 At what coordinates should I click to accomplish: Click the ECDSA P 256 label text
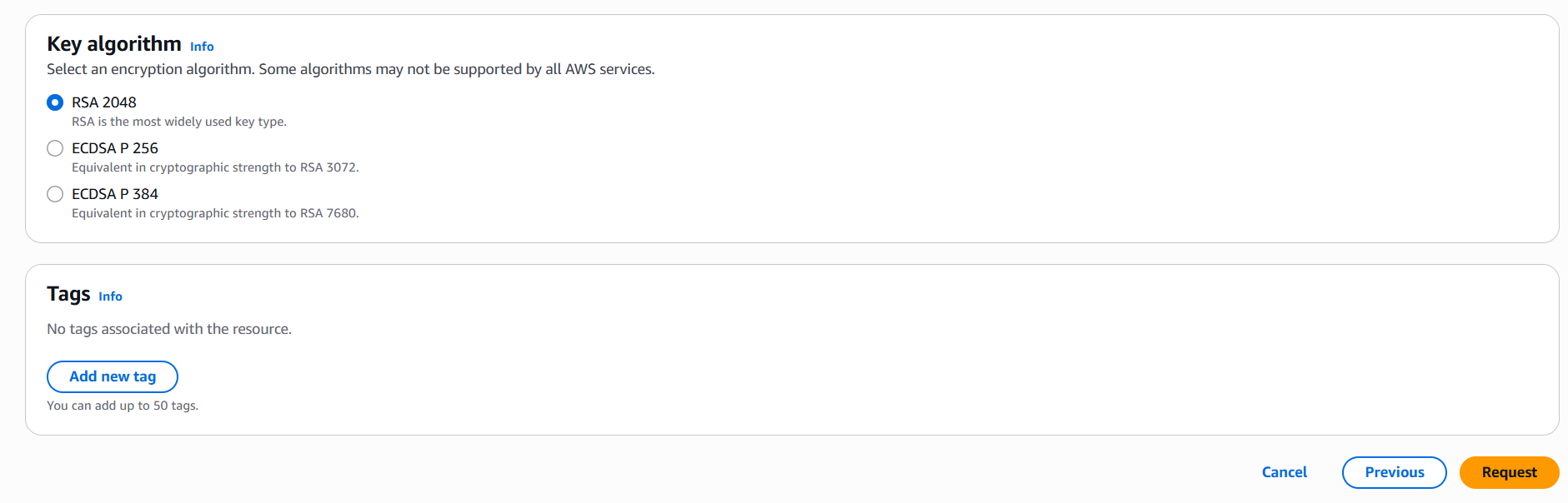click(x=115, y=148)
